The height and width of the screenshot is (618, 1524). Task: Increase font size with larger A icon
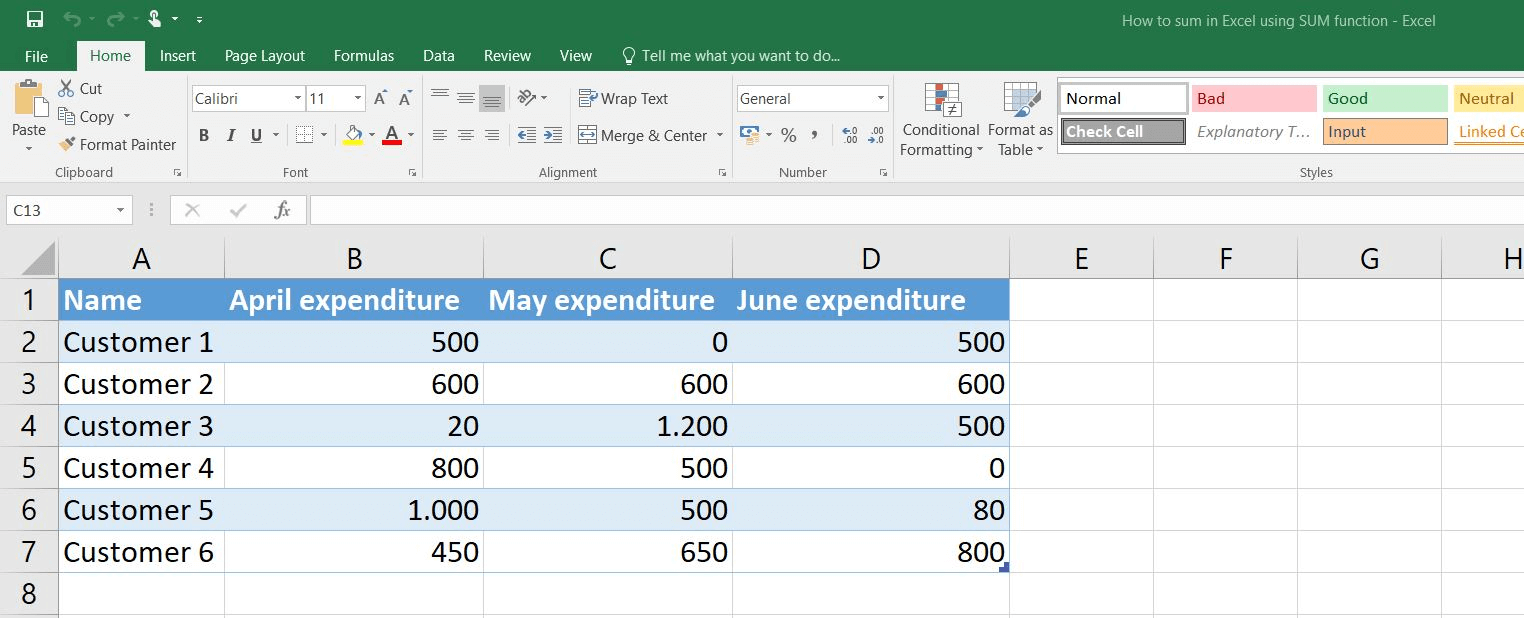380,99
